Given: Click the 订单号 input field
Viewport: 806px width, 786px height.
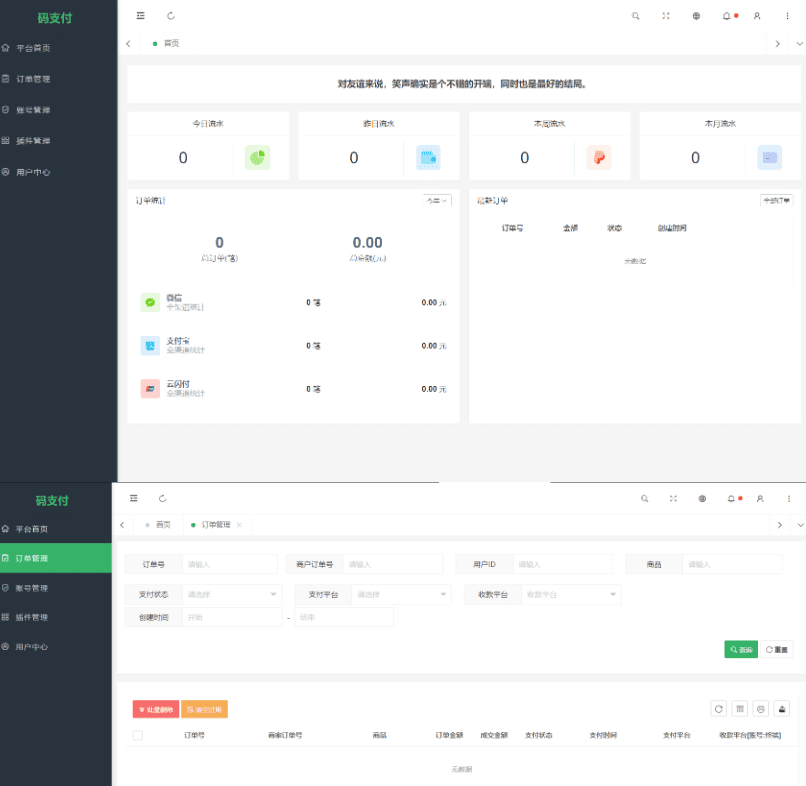Looking at the screenshot, I should click(x=228, y=563).
